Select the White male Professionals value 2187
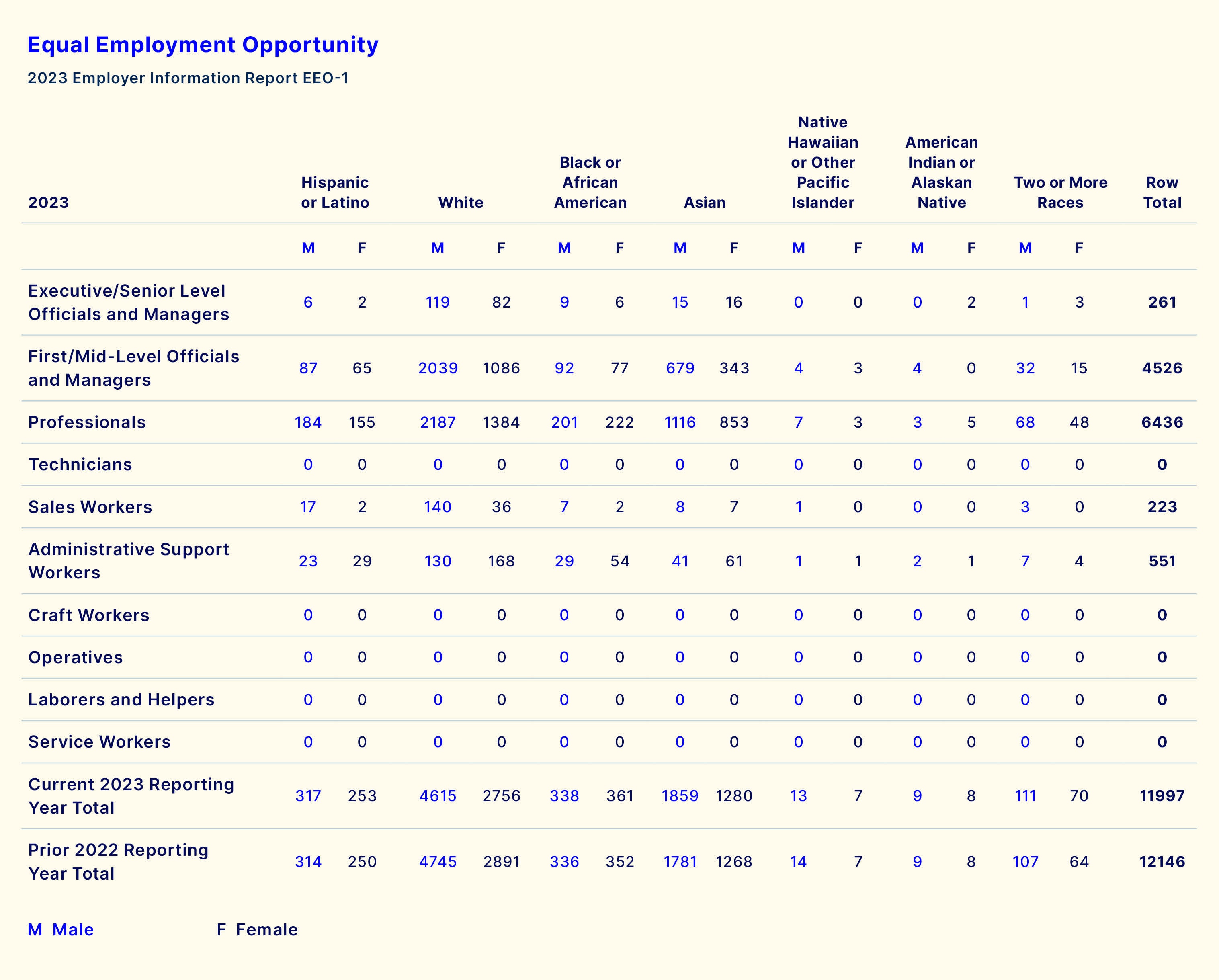This screenshot has width=1219, height=980. pos(438,422)
